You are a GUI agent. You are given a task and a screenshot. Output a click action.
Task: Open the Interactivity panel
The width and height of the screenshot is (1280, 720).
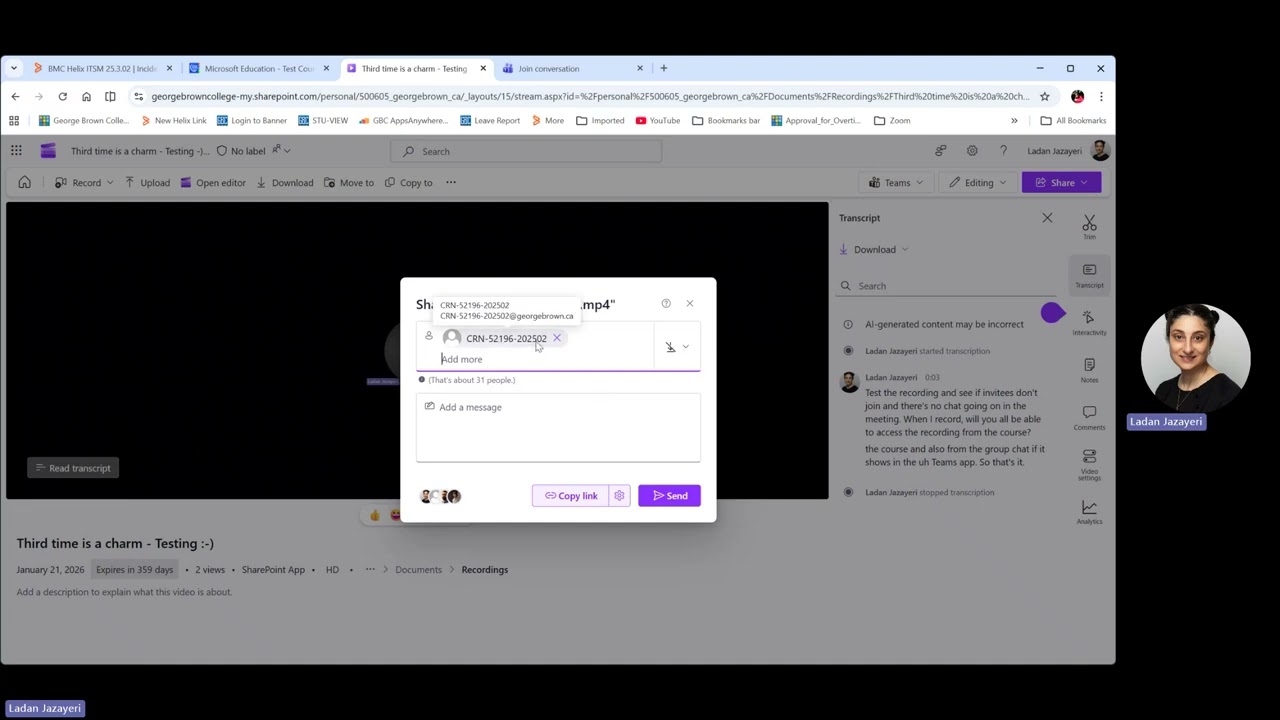coord(1089,322)
